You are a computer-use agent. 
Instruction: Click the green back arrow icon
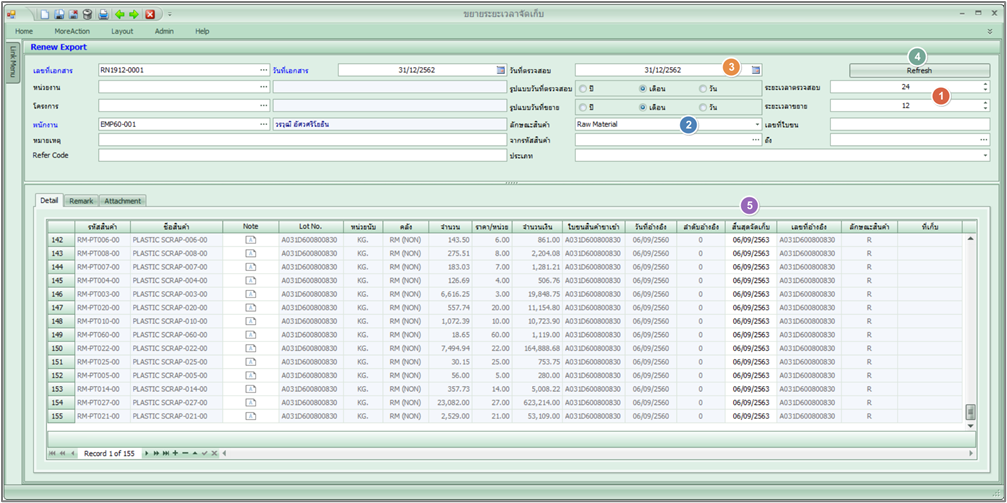[x=120, y=15]
